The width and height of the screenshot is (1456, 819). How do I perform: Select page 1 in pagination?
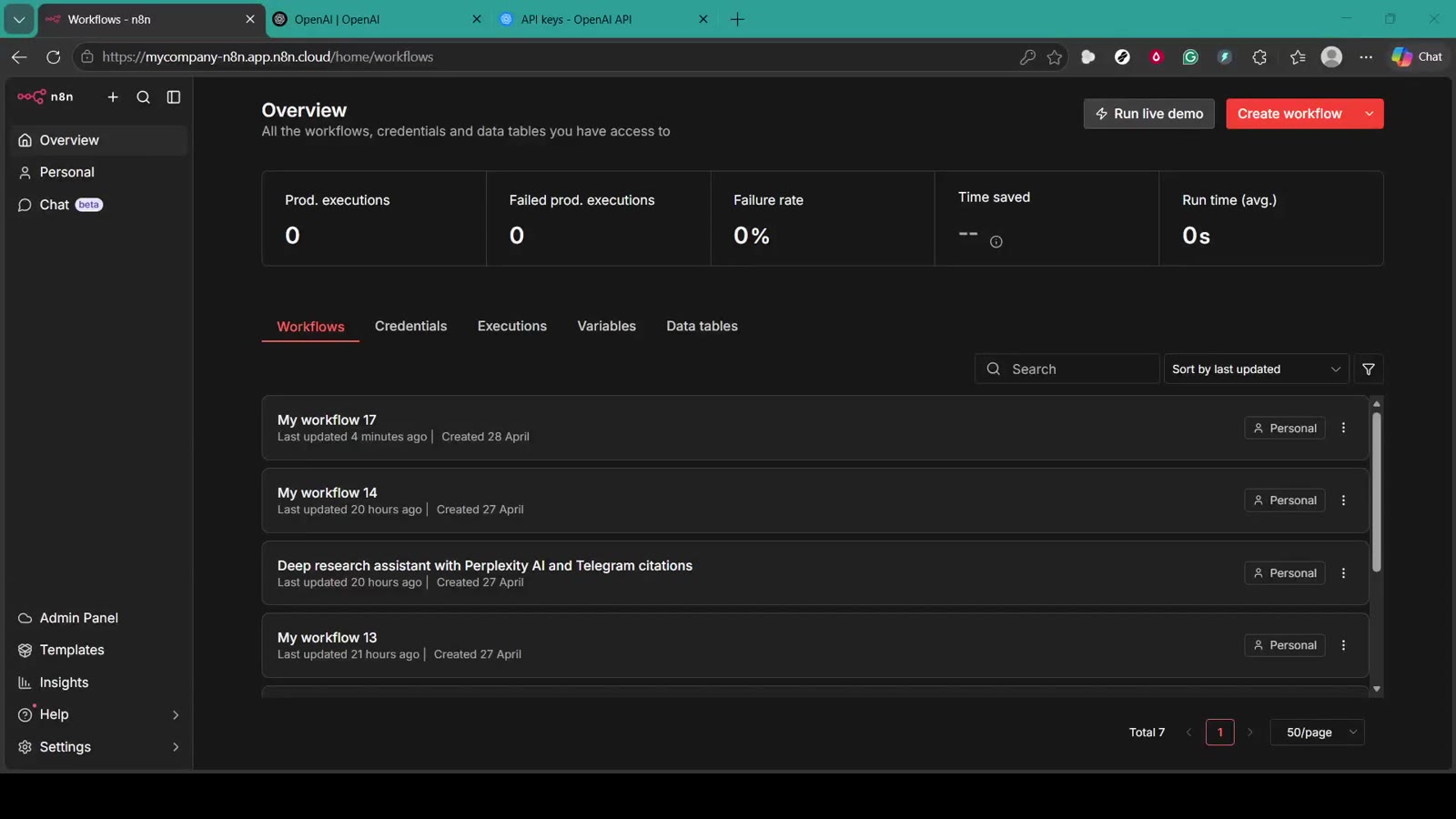point(1219,733)
